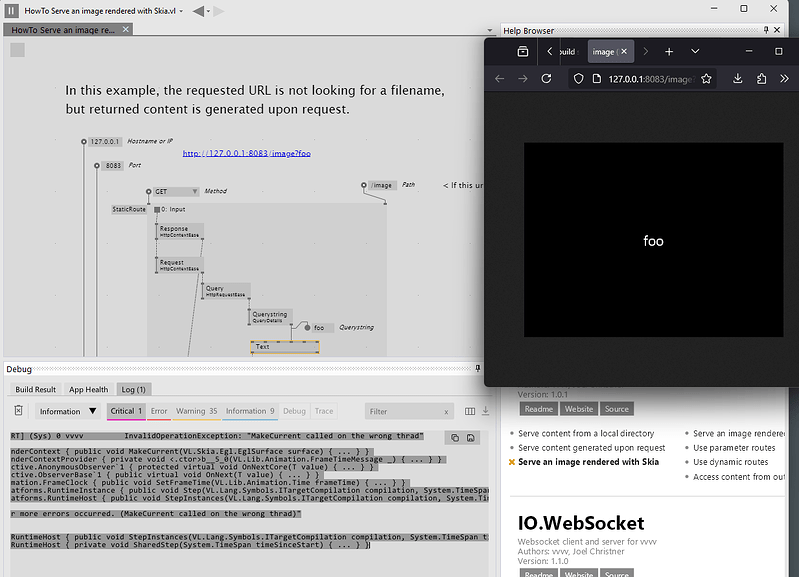The height and width of the screenshot is (577, 799).
Task: Click the log Filter text field
Action: coord(404,411)
